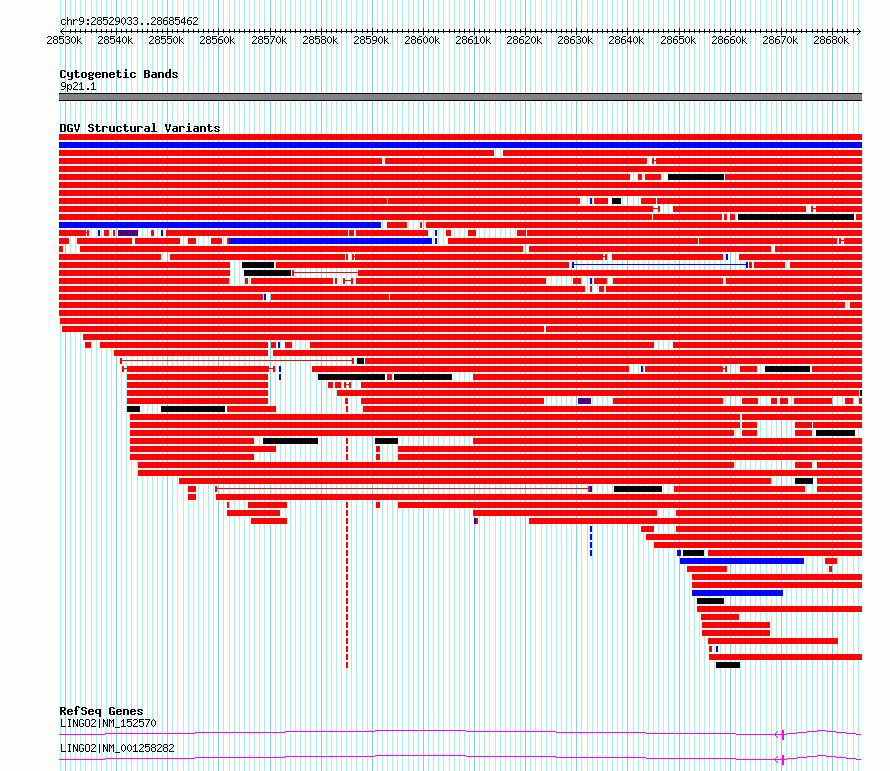Select the 28570k ruler position label
The image size is (890, 771).
(269, 40)
